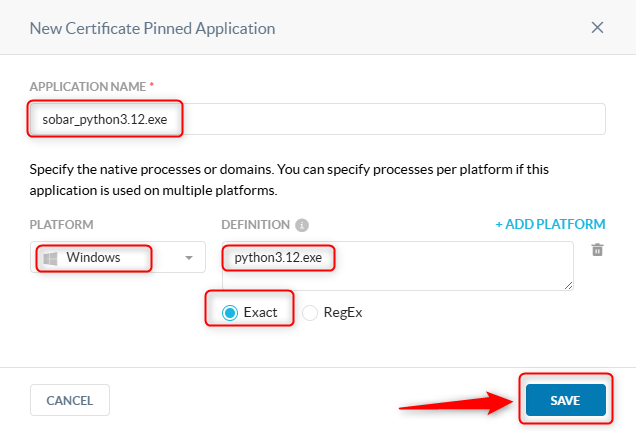Delete the platform row with the trash icon
Image resolution: width=636 pixels, height=431 pixels.
tap(597, 250)
